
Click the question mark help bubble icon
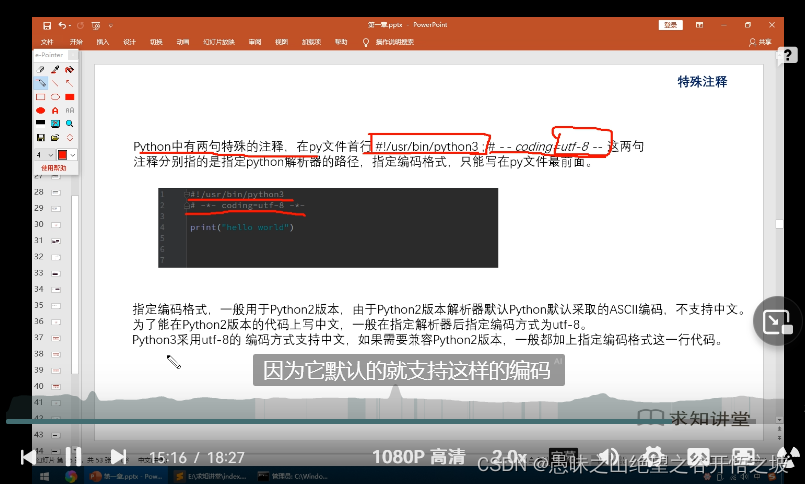tap(788, 55)
